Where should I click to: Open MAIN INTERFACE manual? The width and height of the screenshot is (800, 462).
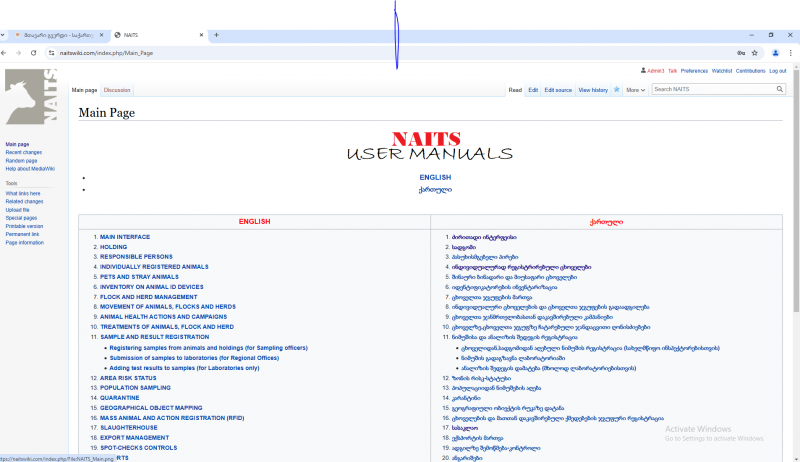125,237
